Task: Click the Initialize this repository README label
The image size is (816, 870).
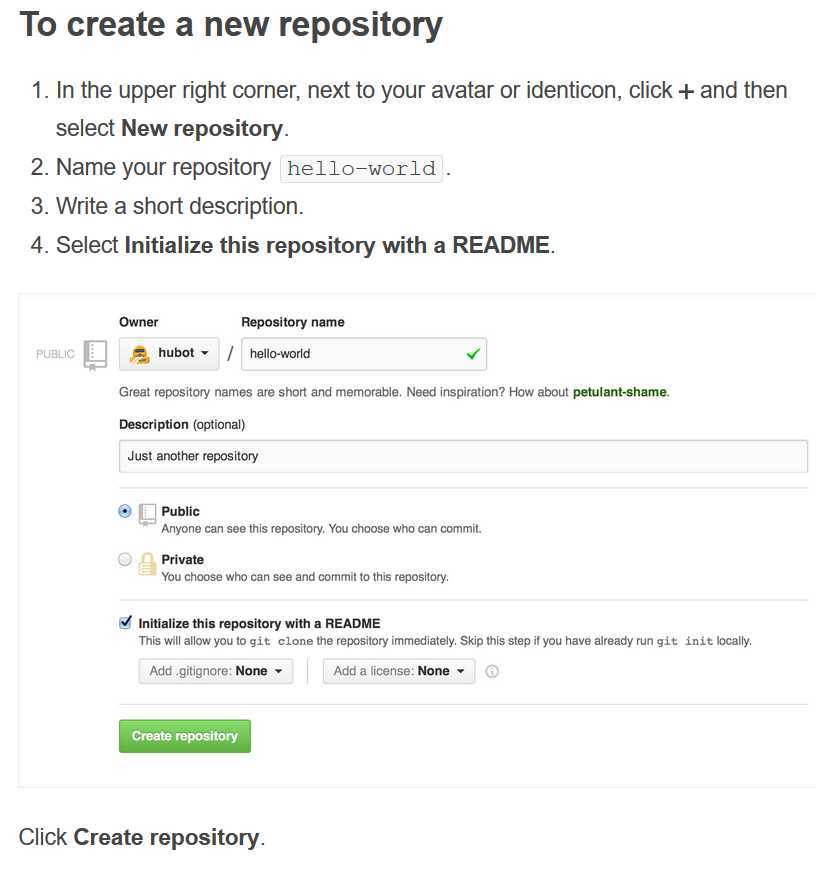Action: click(x=259, y=624)
